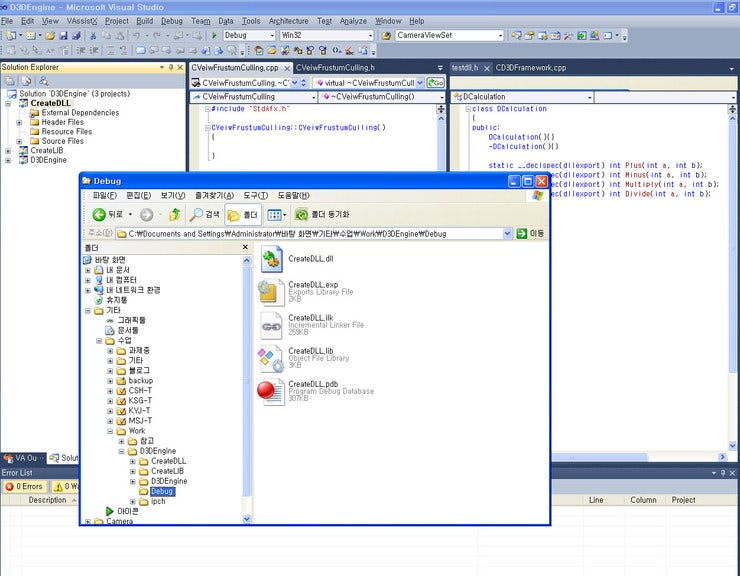This screenshot has height=576, width=740.
Task: Expand the D3DEngine project in Solution Explorer
Action: [x=8, y=160]
